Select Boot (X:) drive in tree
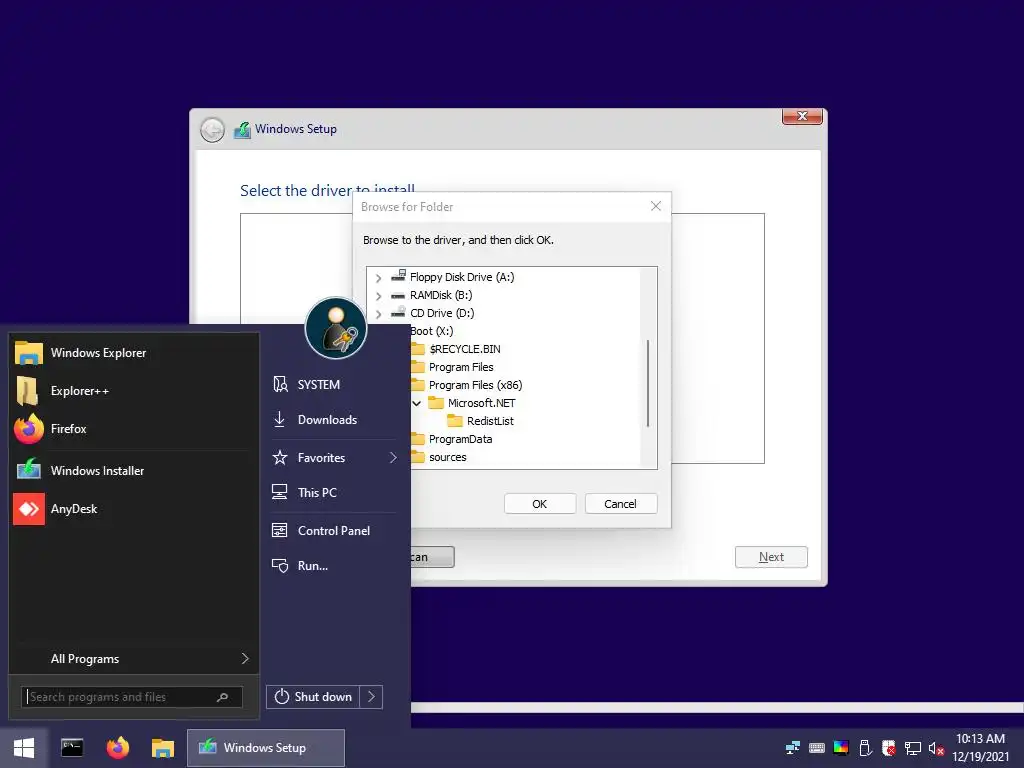The height and width of the screenshot is (768, 1024). click(432, 331)
